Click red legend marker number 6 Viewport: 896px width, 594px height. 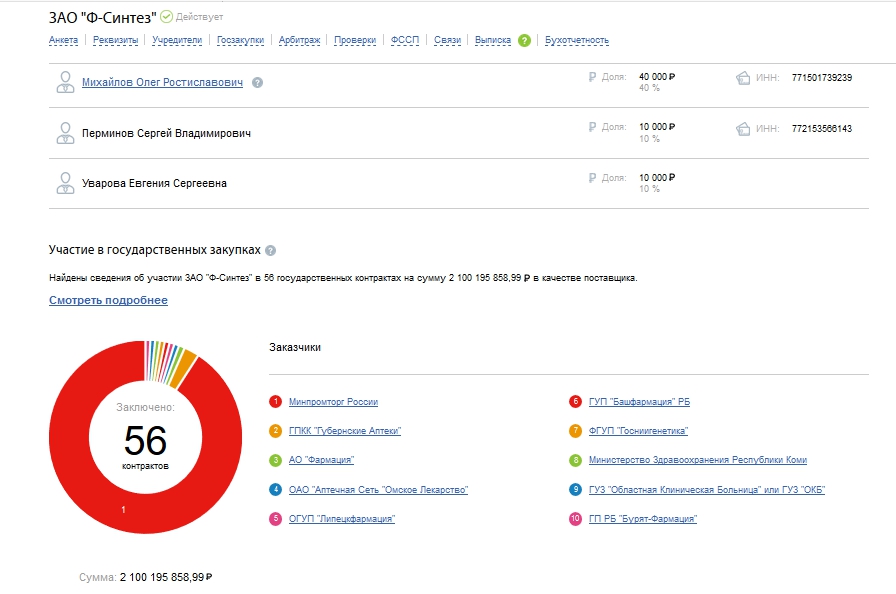(x=575, y=402)
